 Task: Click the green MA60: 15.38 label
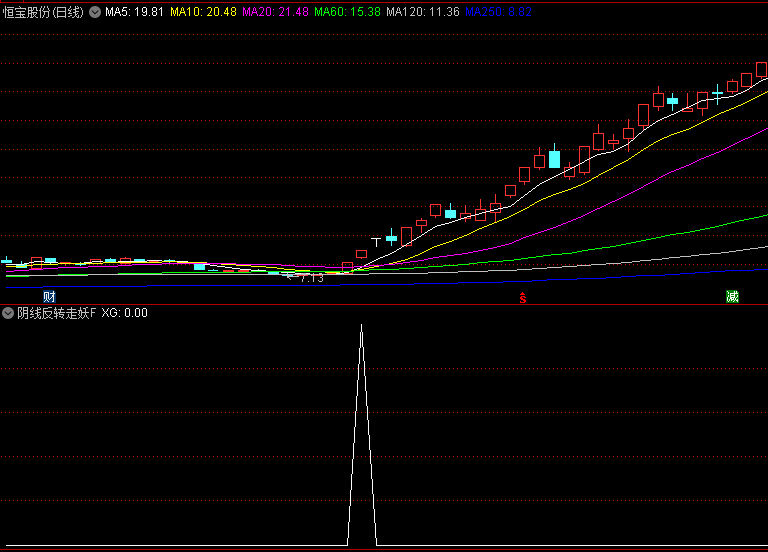(x=347, y=12)
